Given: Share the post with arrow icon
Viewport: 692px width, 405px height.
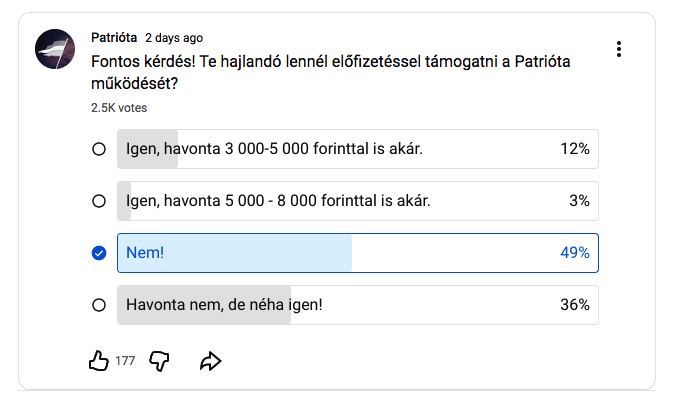Looking at the screenshot, I should [210, 361].
